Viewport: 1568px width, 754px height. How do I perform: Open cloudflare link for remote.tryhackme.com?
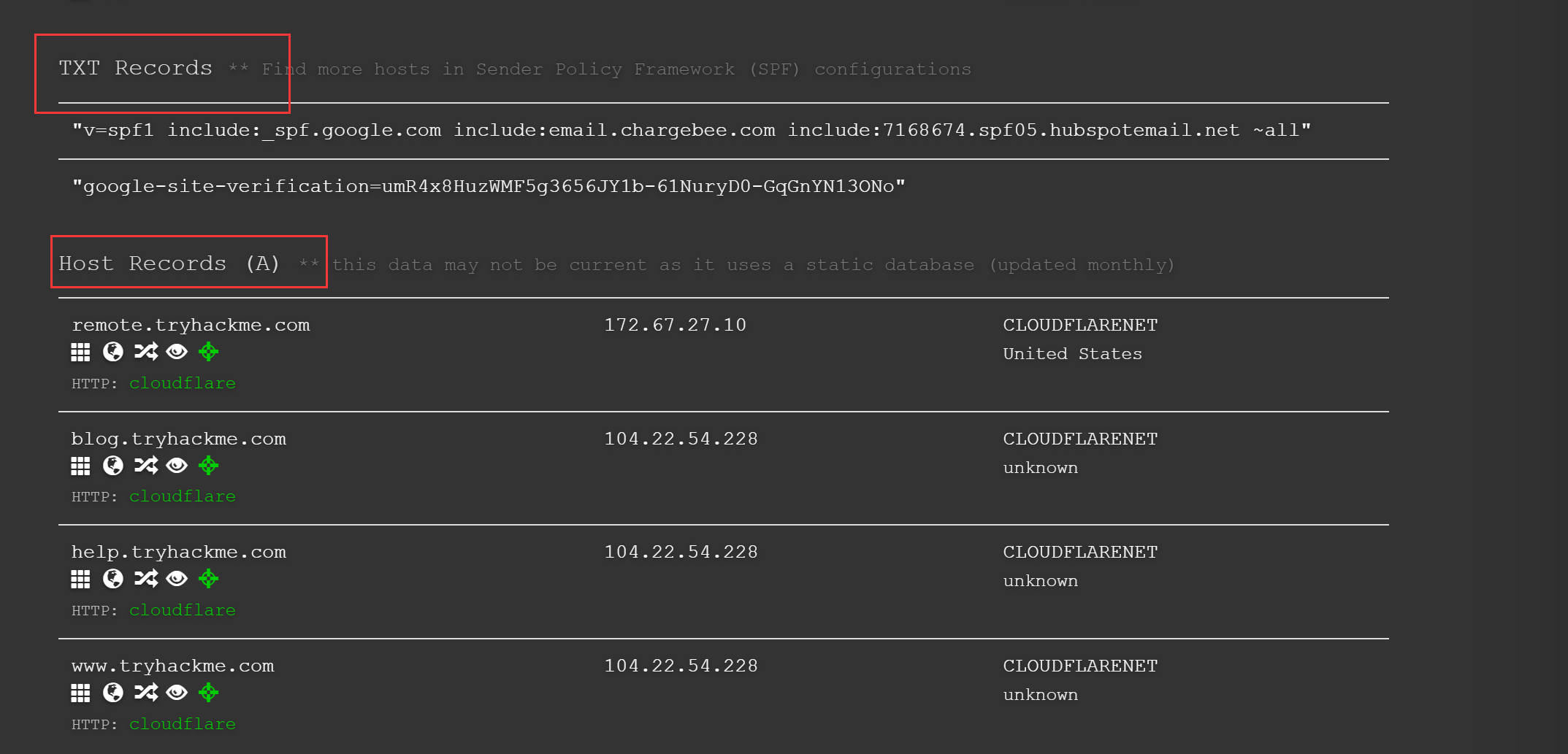click(183, 383)
